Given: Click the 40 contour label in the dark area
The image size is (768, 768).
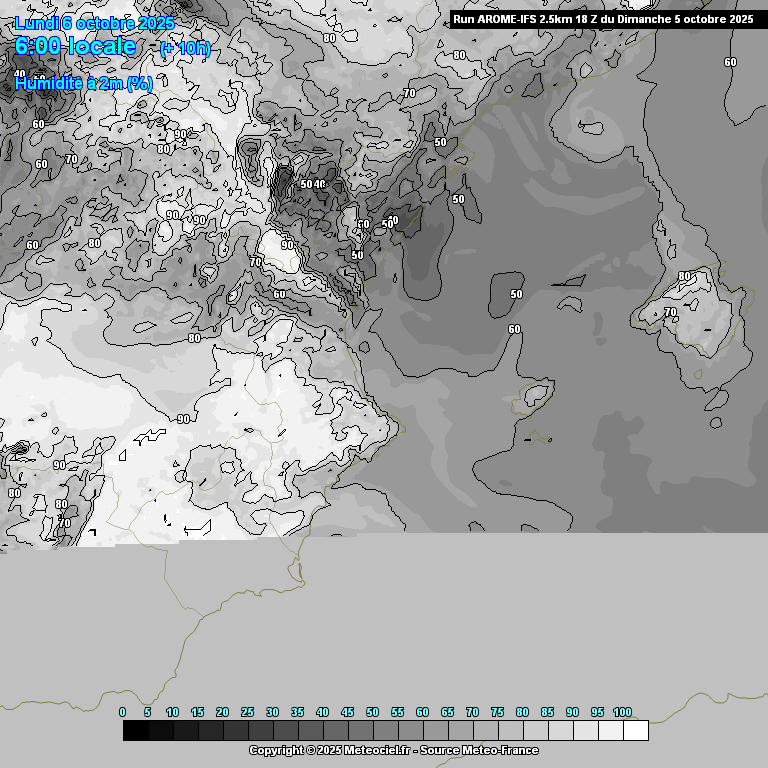Looking at the screenshot, I should [x=321, y=184].
